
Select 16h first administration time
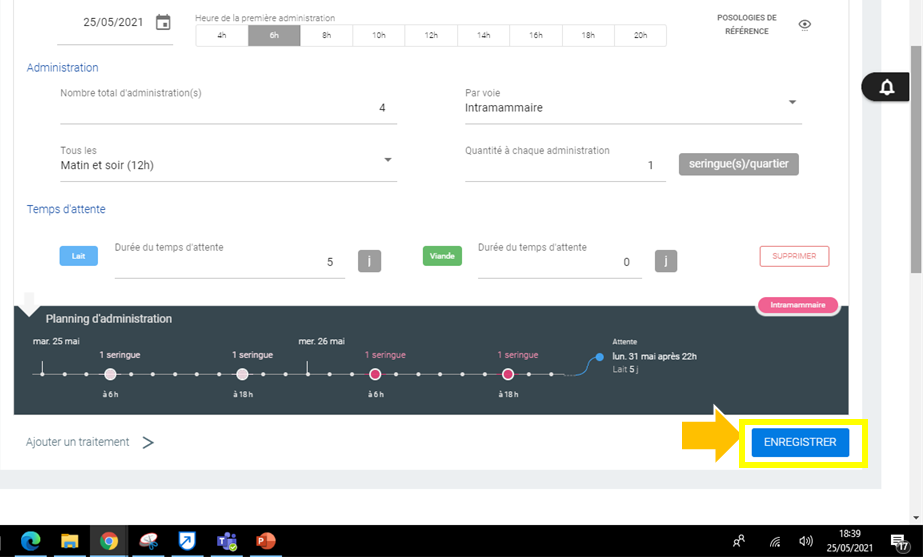click(536, 35)
